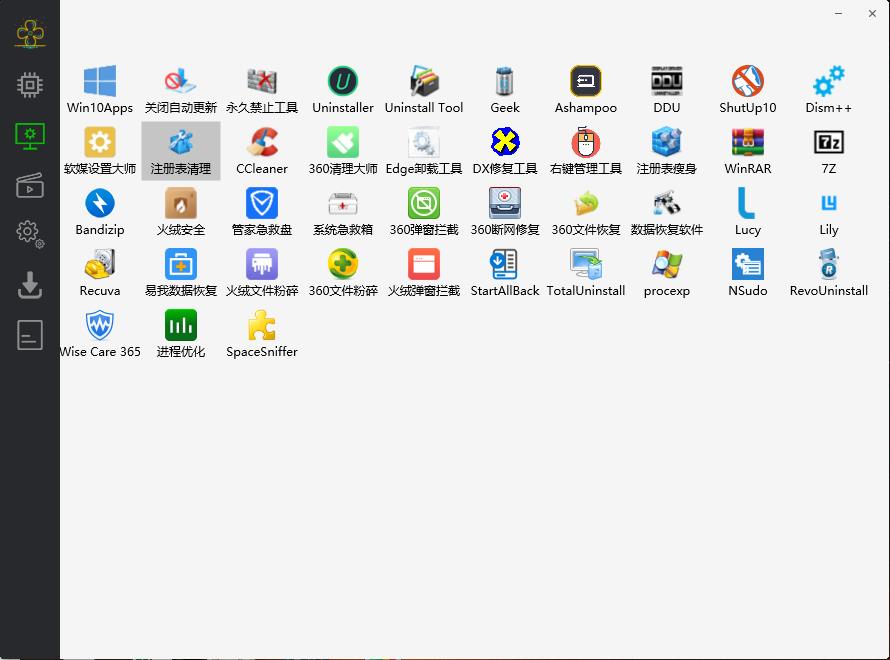
Task: Select the green monitor sidebar tab
Action: pos(30,135)
